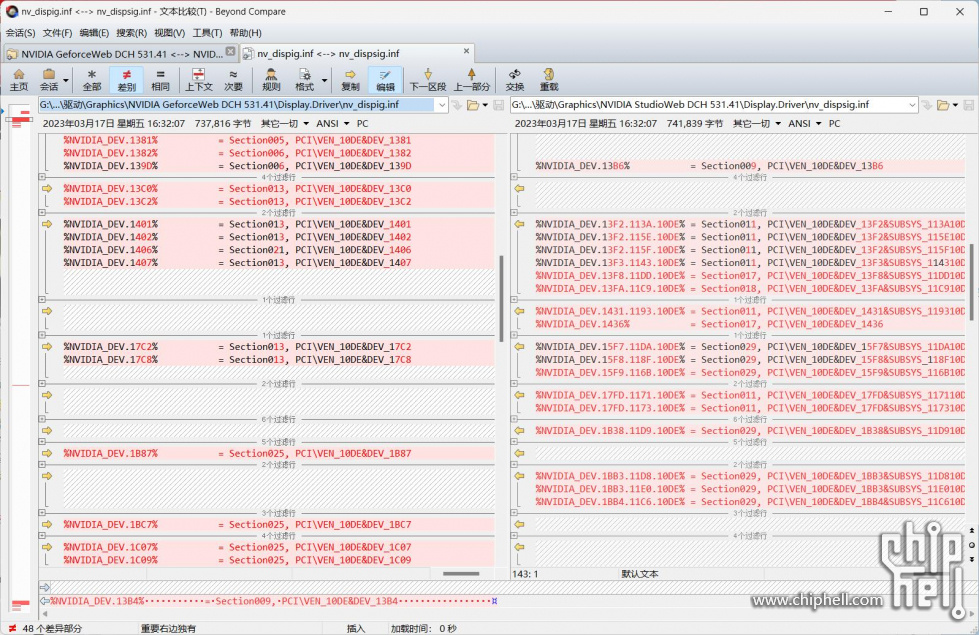The width and height of the screenshot is (979, 635).
Task: Open dropdown arrow next to 会话 button
Action: pos(66,81)
